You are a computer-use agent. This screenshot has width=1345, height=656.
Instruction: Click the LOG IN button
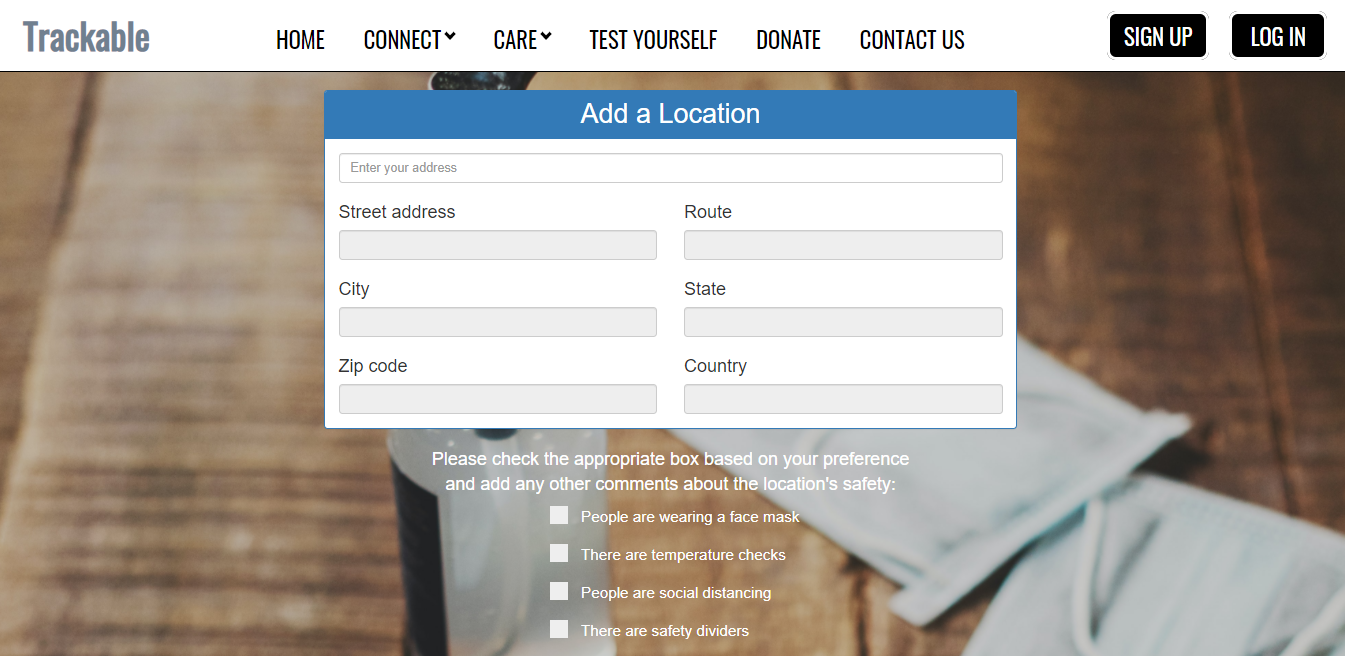(1278, 36)
